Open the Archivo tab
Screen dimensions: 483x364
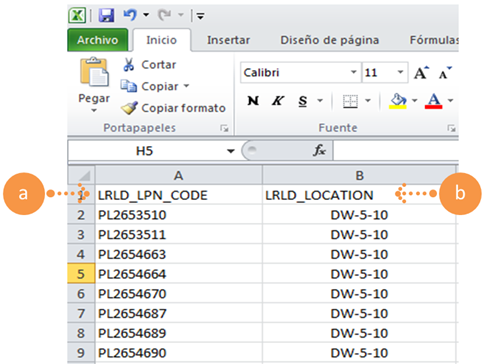(x=98, y=40)
